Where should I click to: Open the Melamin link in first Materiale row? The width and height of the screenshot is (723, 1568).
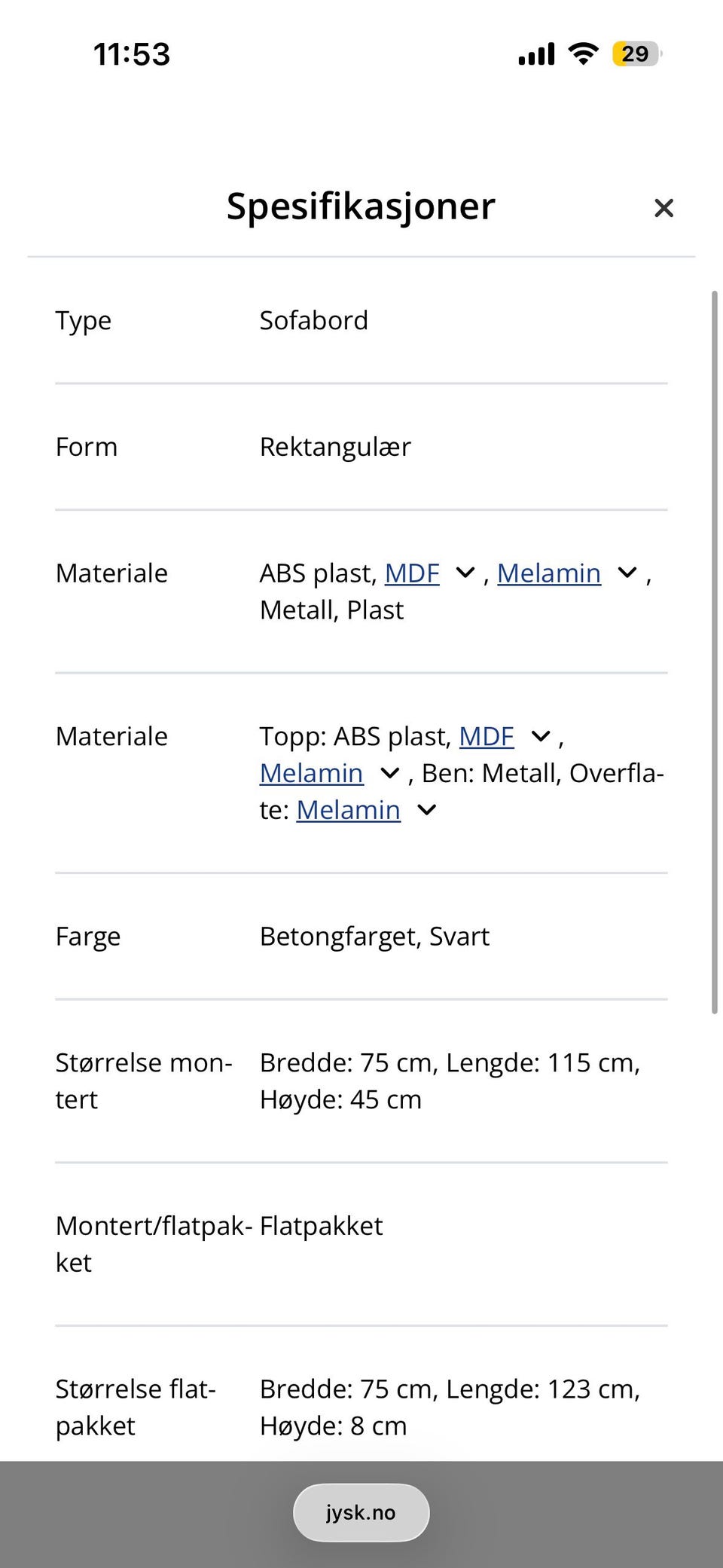(549, 573)
